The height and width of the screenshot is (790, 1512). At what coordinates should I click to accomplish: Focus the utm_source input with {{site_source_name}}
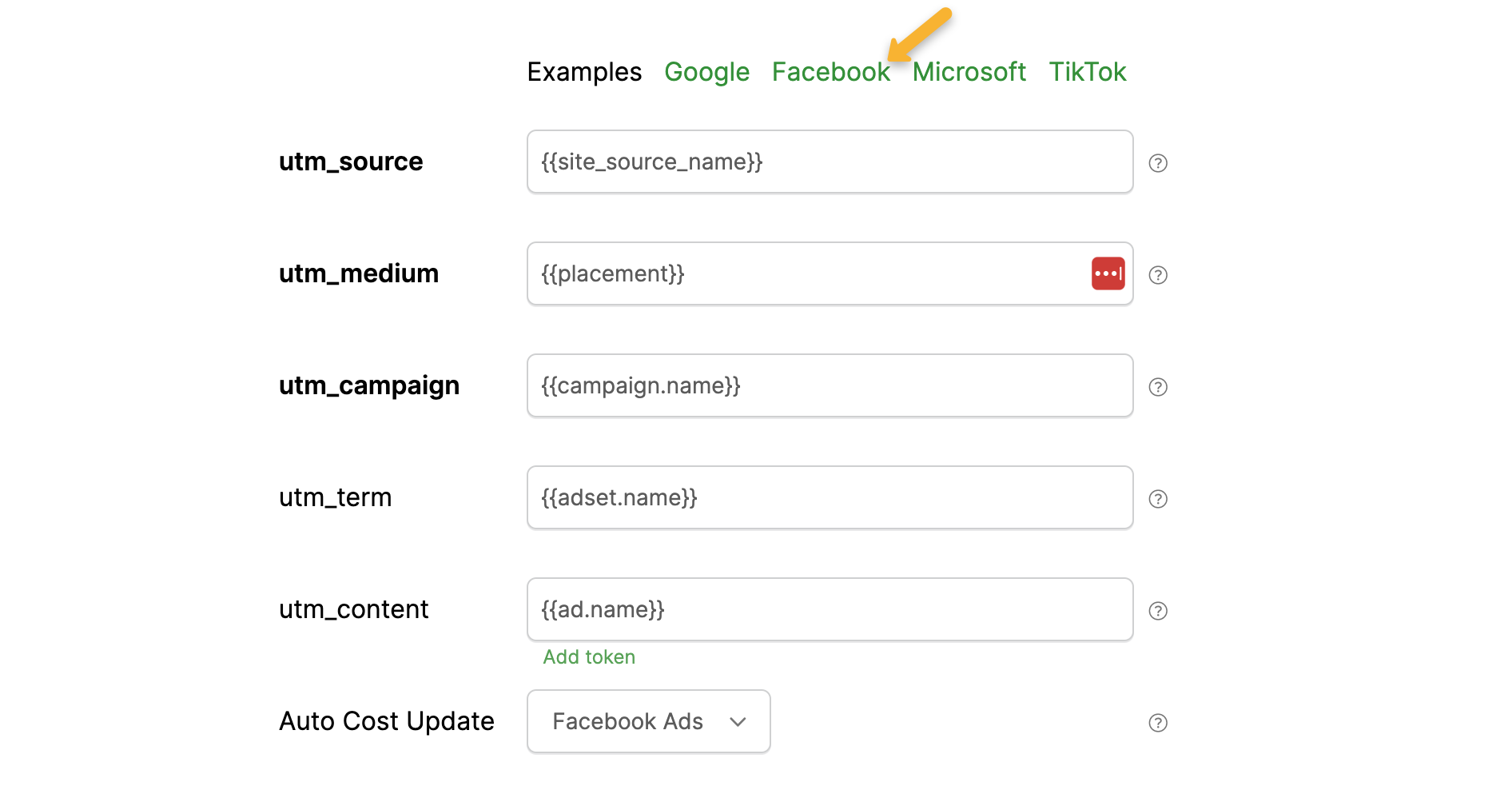(830, 162)
